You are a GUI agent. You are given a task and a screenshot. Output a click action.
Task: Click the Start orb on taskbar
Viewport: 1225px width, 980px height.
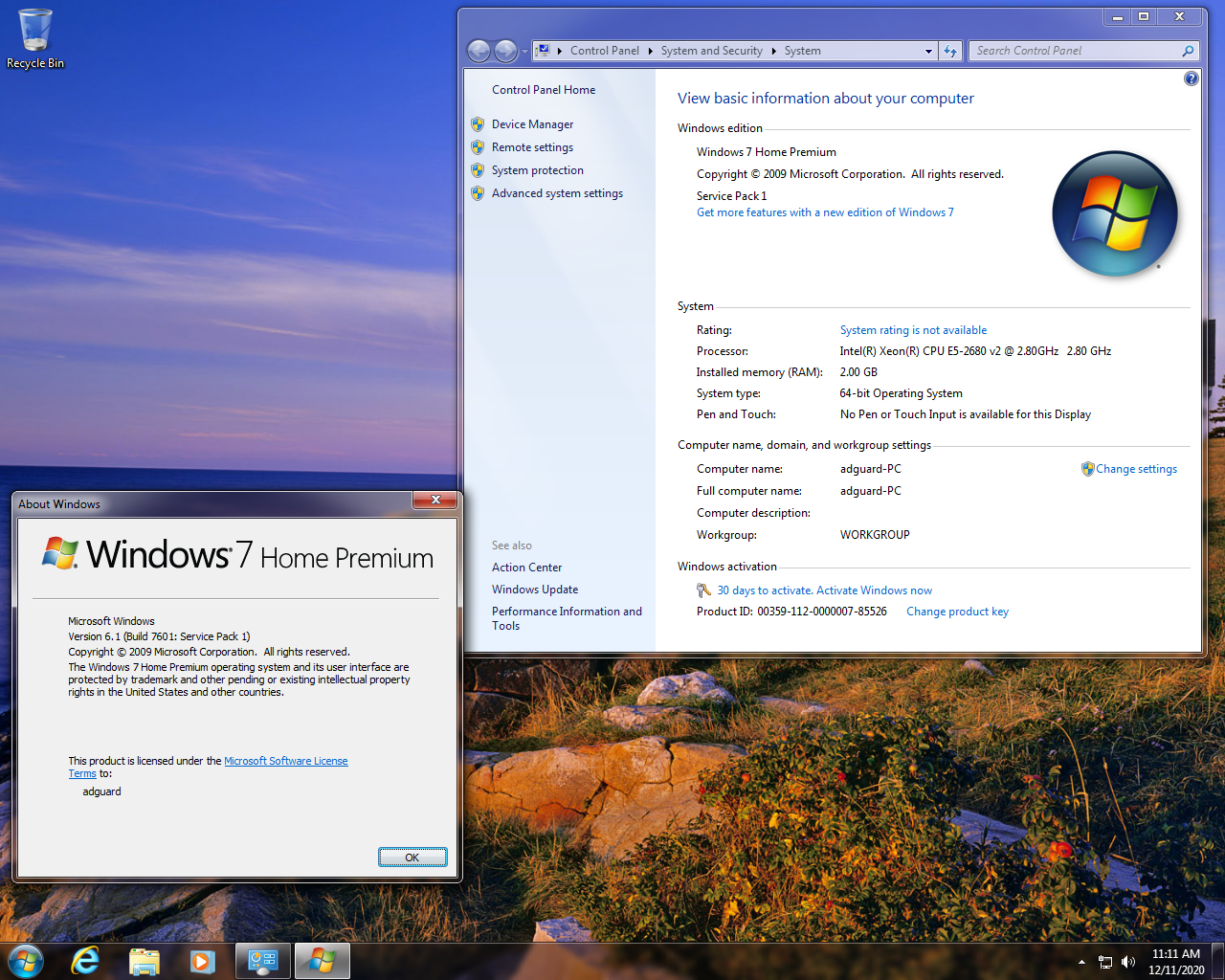tap(25, 961)
